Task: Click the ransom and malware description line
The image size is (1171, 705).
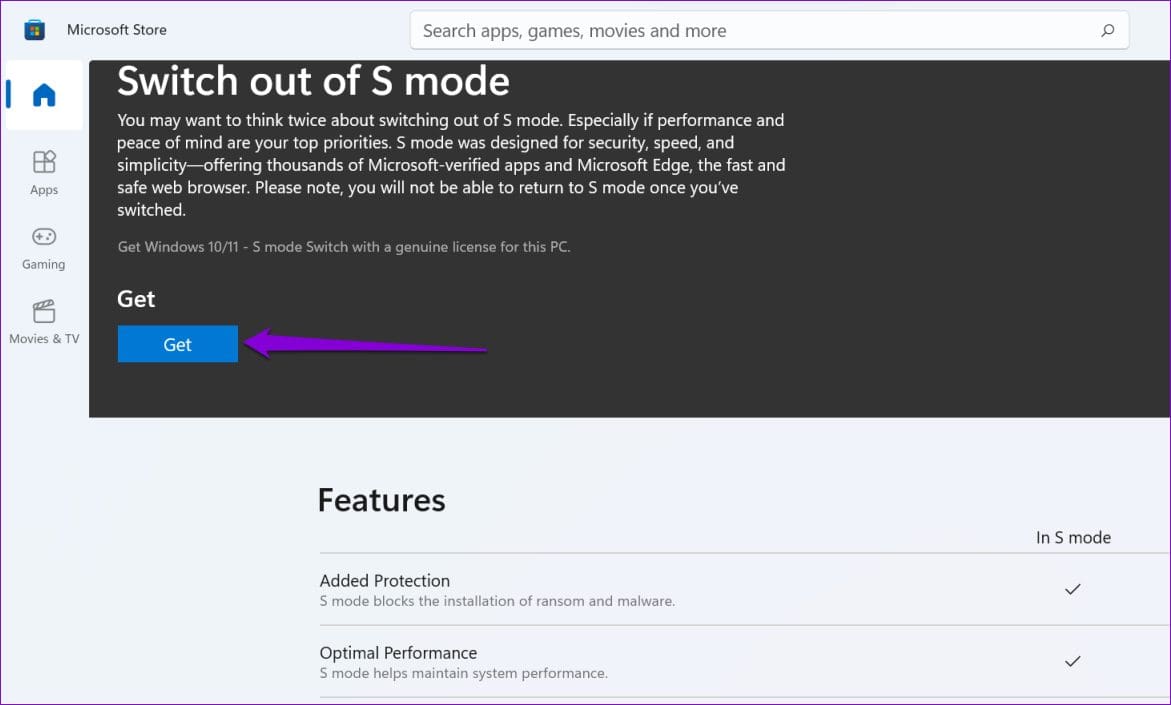Action: coord(497,600)
